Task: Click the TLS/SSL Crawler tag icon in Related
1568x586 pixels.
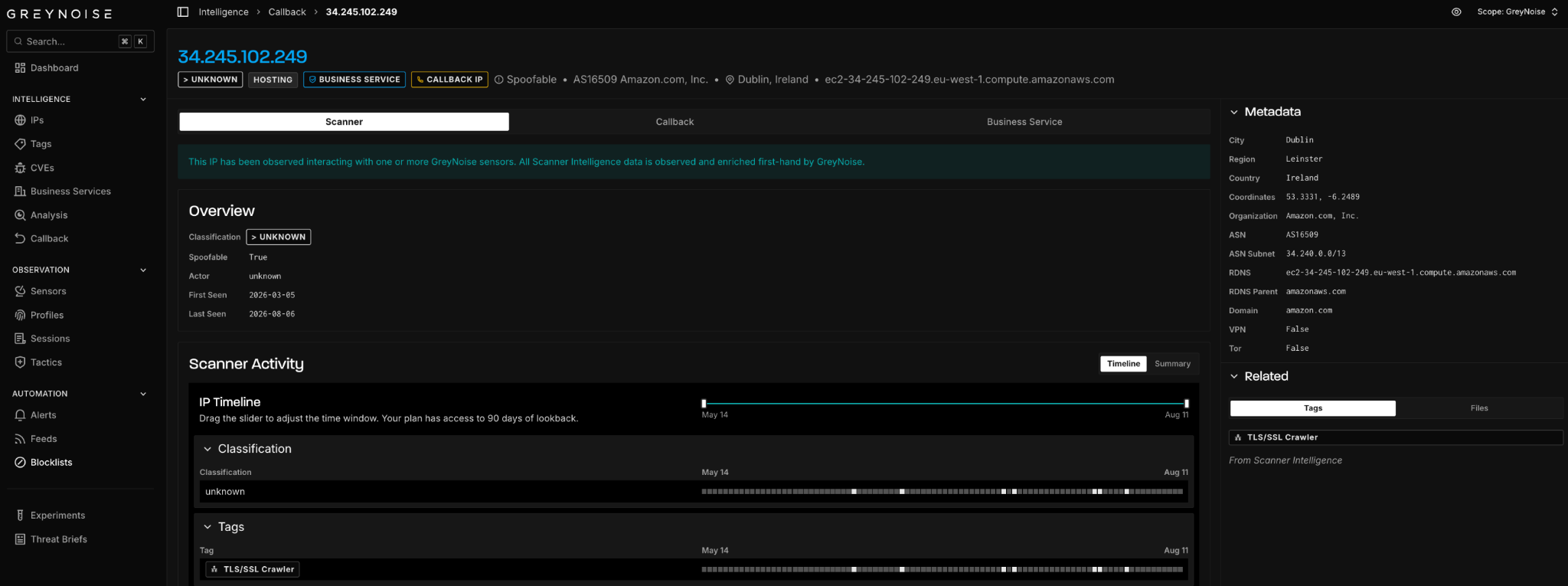Action: 1238,437
